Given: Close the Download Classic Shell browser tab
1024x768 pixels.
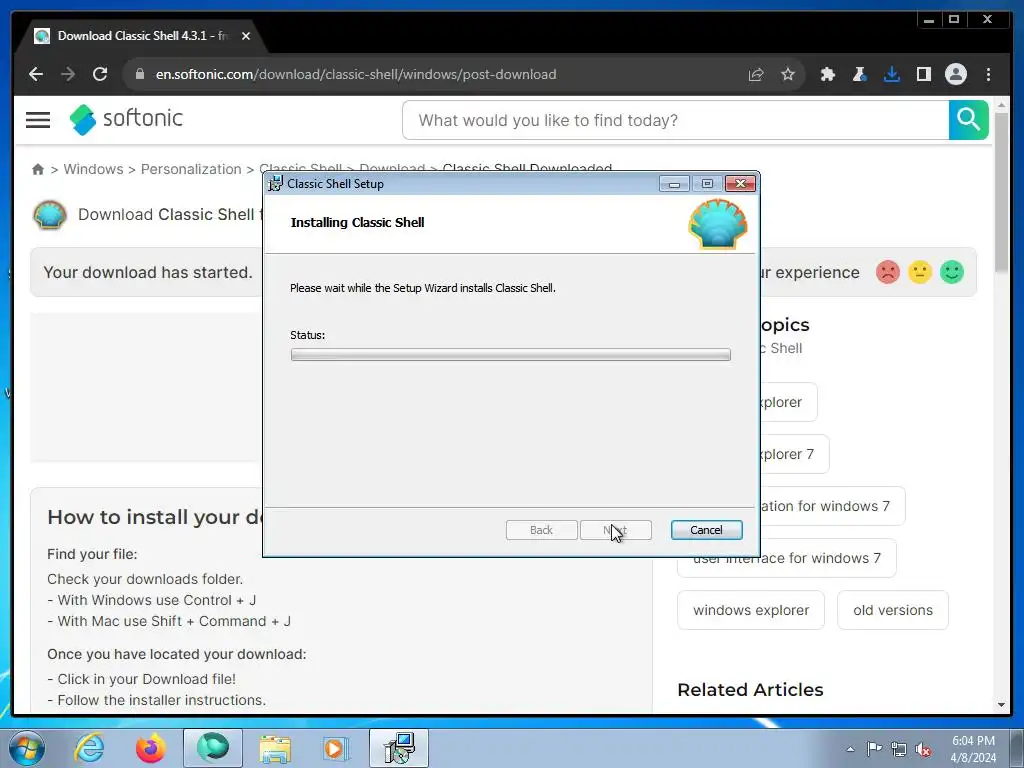Looking at the screenshot, I should (x=246, y=36).
